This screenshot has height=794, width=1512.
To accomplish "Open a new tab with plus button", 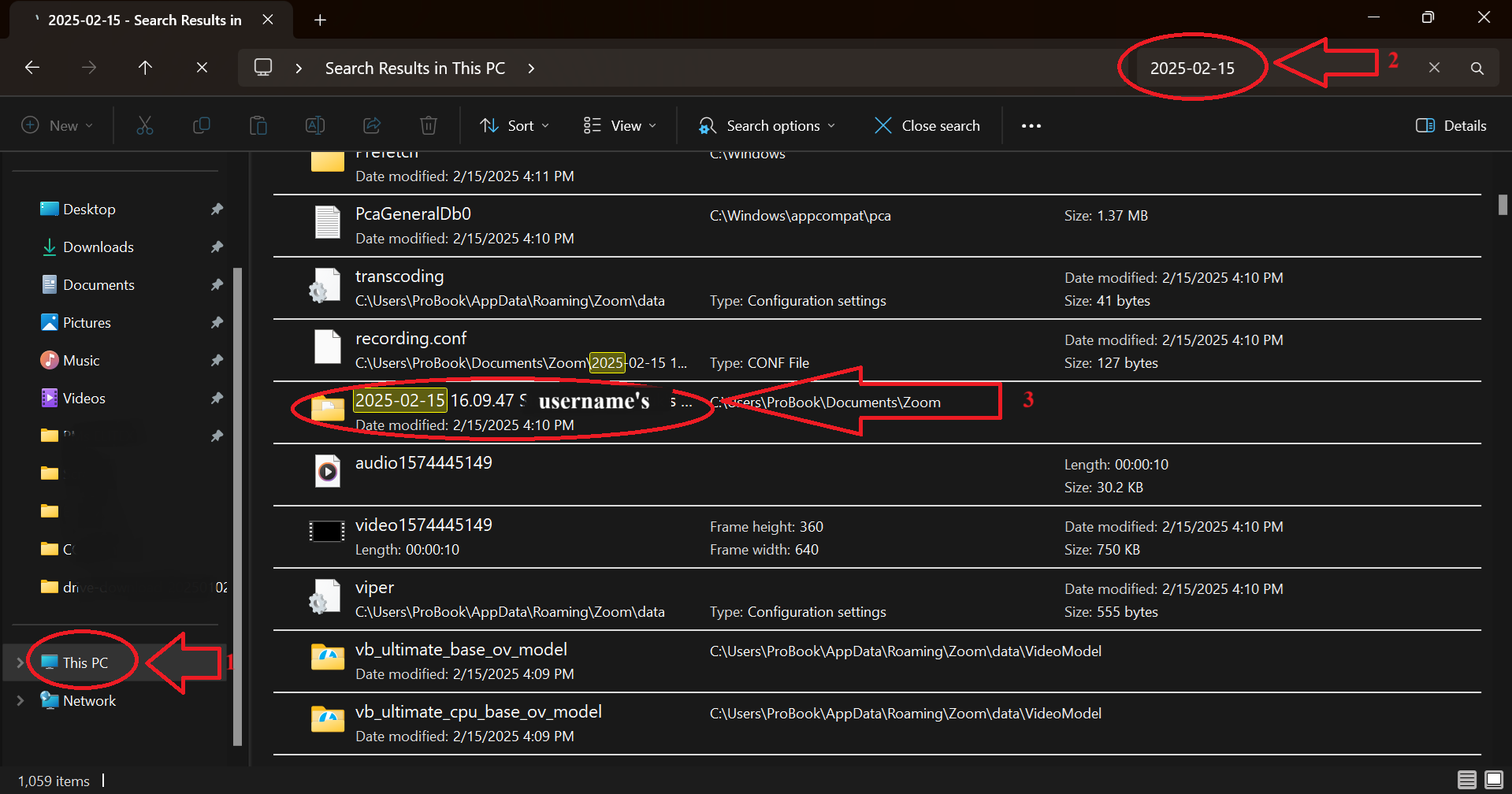I will [320, 20].
